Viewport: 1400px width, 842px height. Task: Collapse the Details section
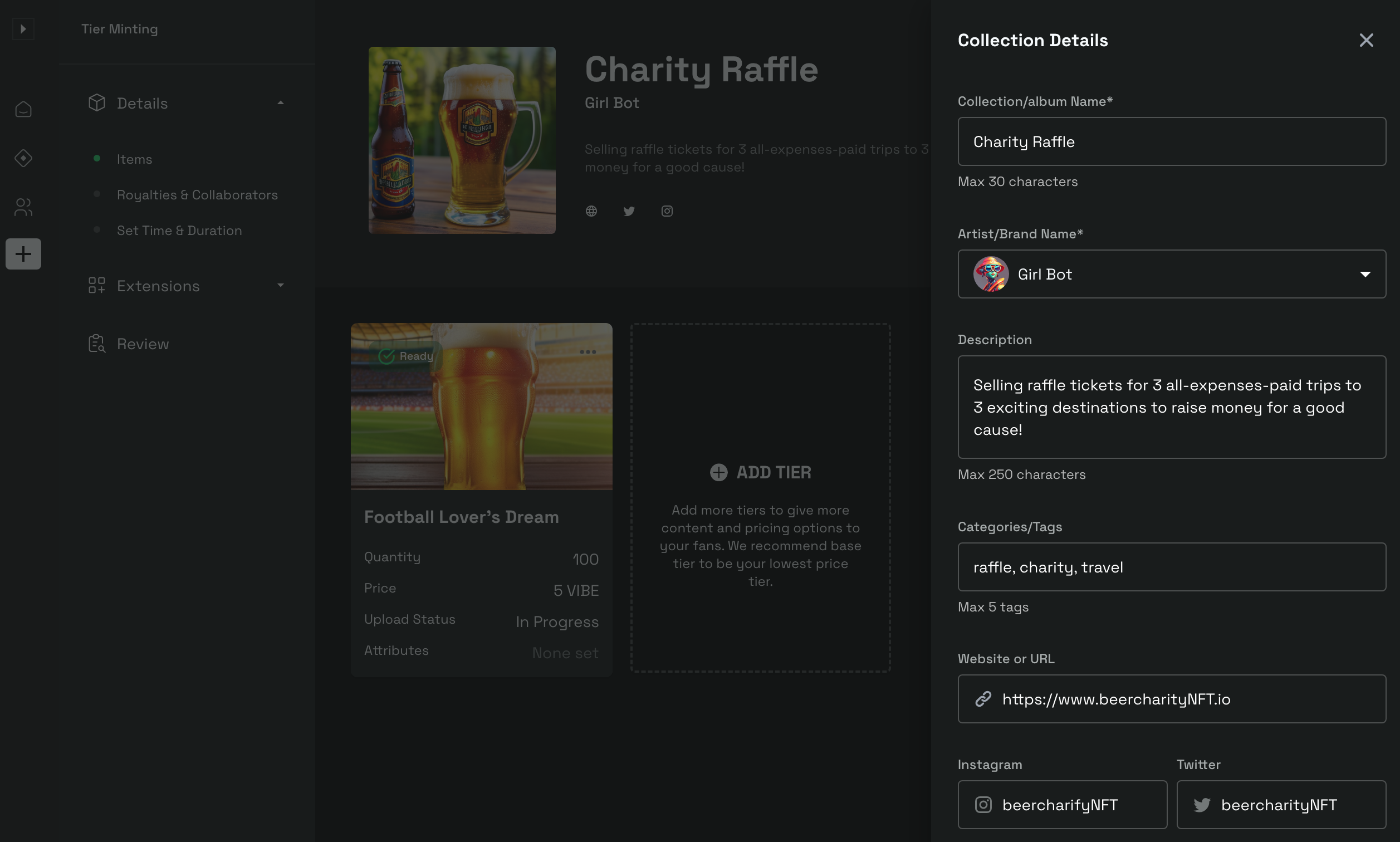tap(280, 102)
